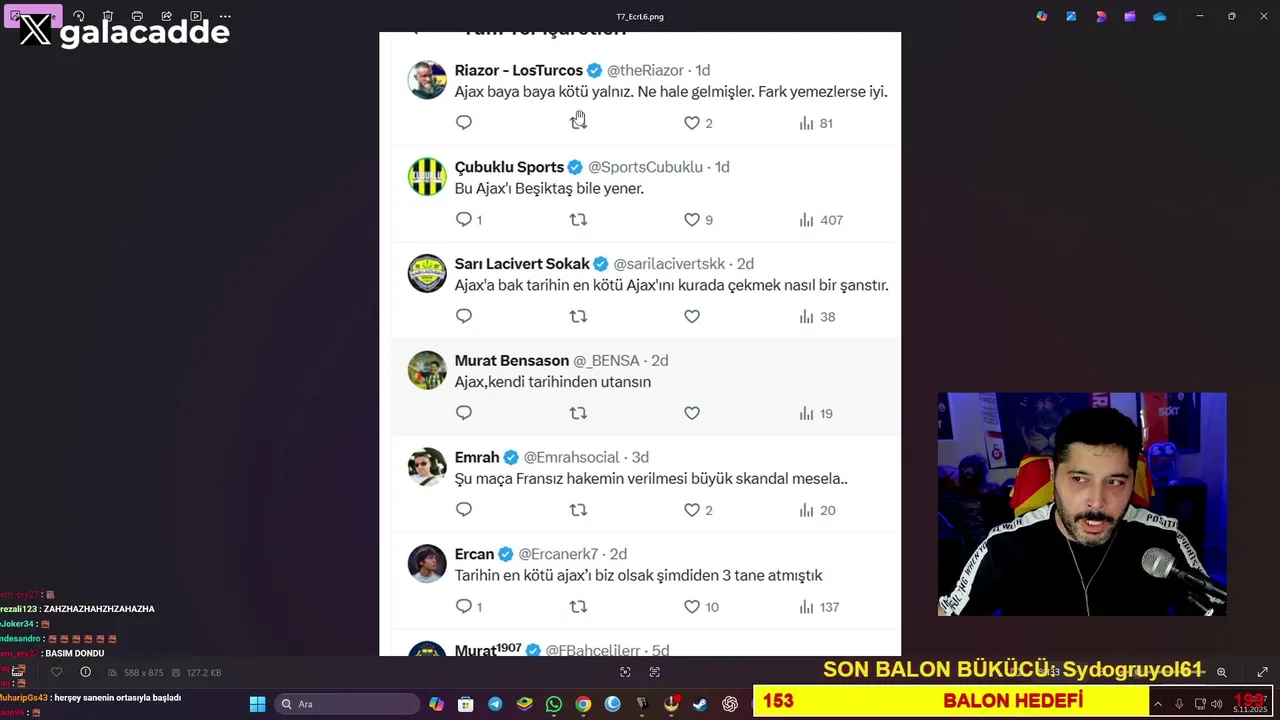Image resolution: width=1280 pixels, height=720 pixels.
Task: Click the share icon in Photos toolbar
Action: (167, 16)
